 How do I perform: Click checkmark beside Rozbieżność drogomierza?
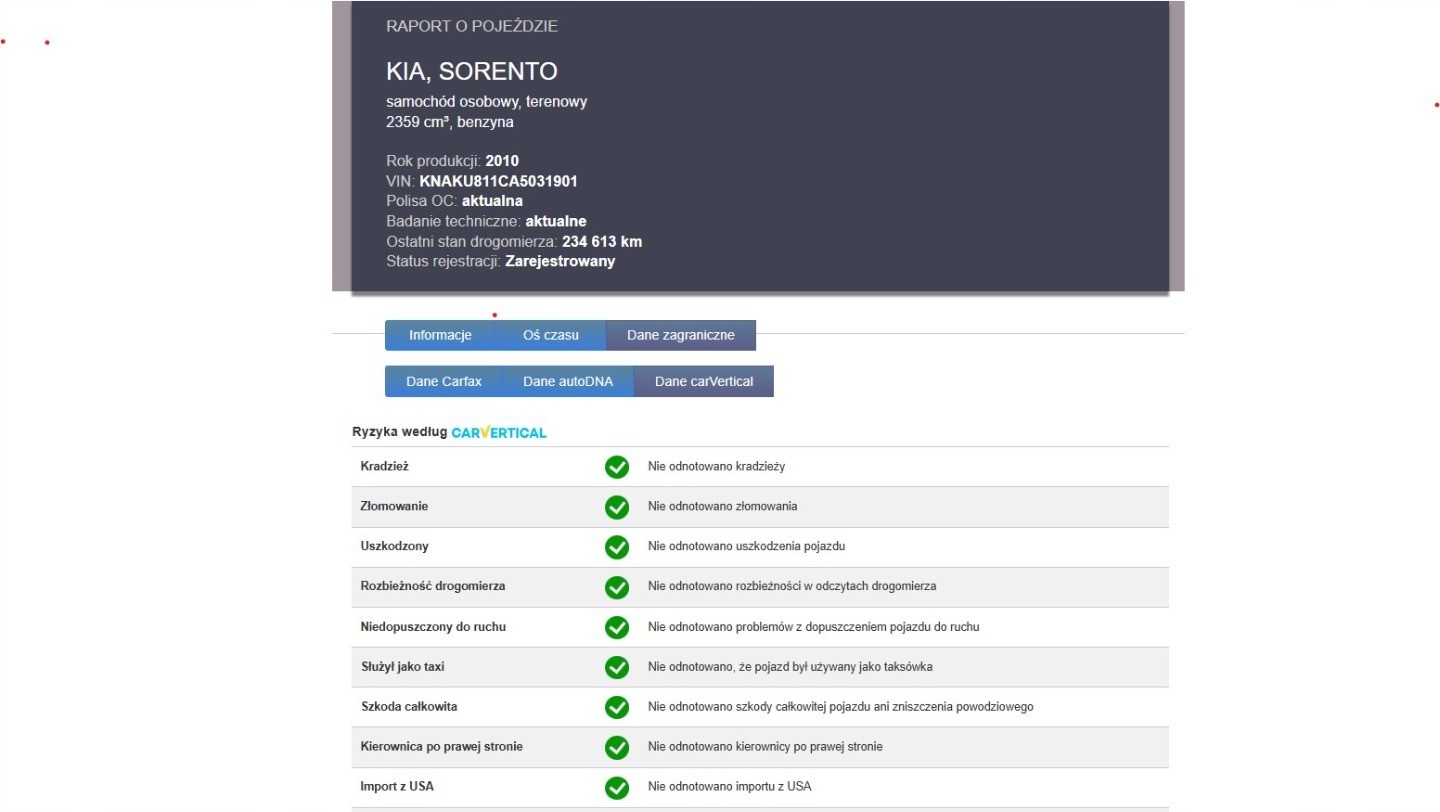617,587
